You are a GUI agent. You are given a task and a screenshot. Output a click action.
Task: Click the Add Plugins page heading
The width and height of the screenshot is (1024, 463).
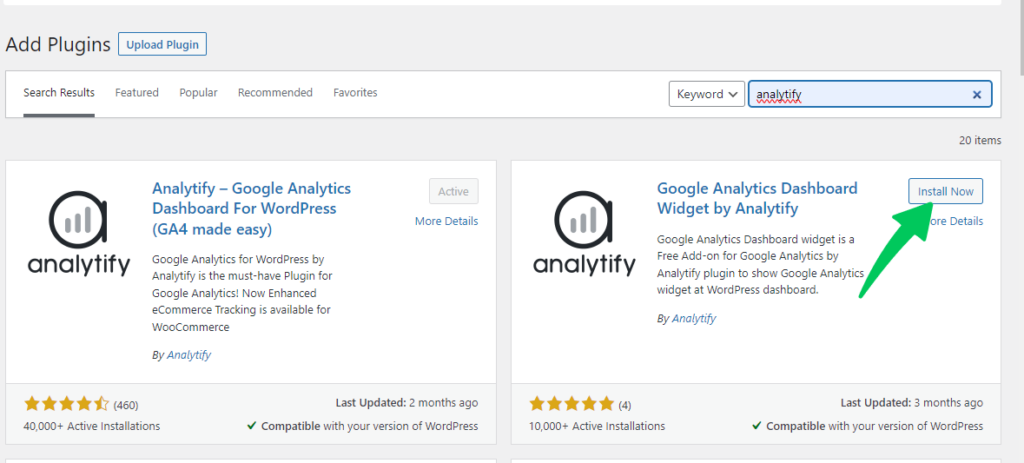click(x=58, y=44)
